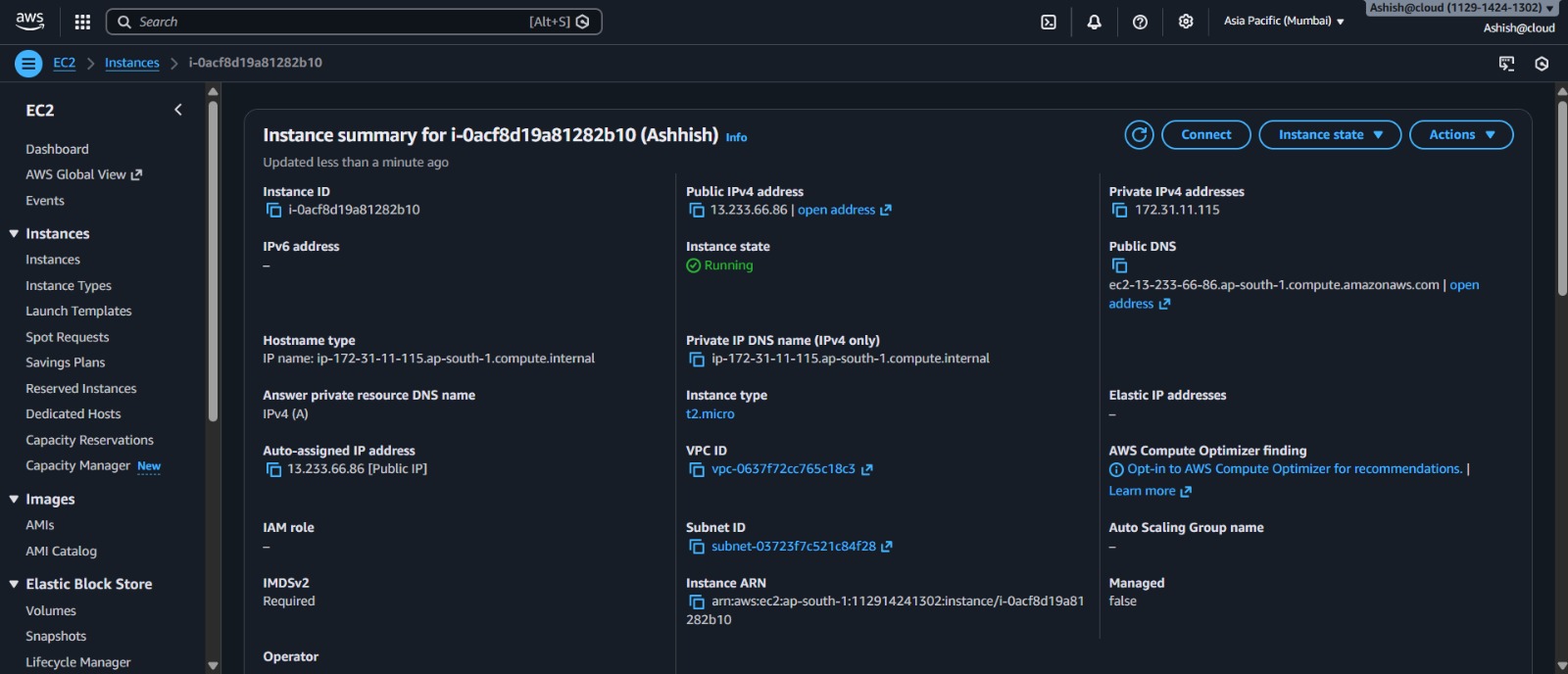Copy the Public IPv4 address

pyautogui.click(x=696, y=210)
